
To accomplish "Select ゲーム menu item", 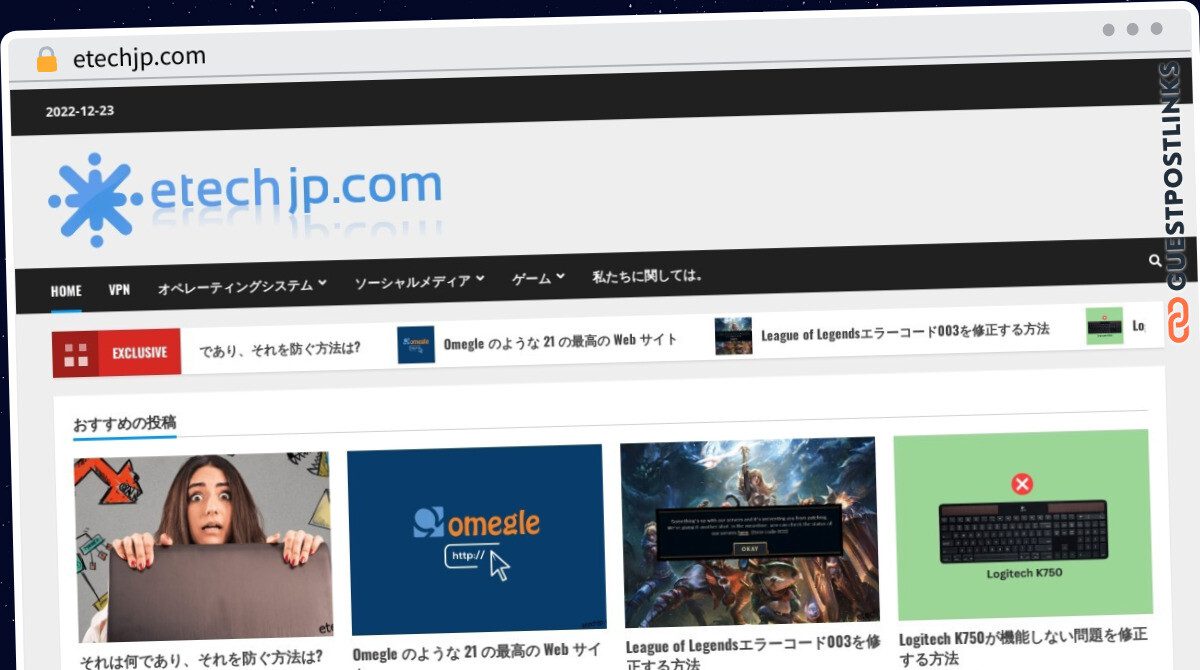I will click(531, 279).
